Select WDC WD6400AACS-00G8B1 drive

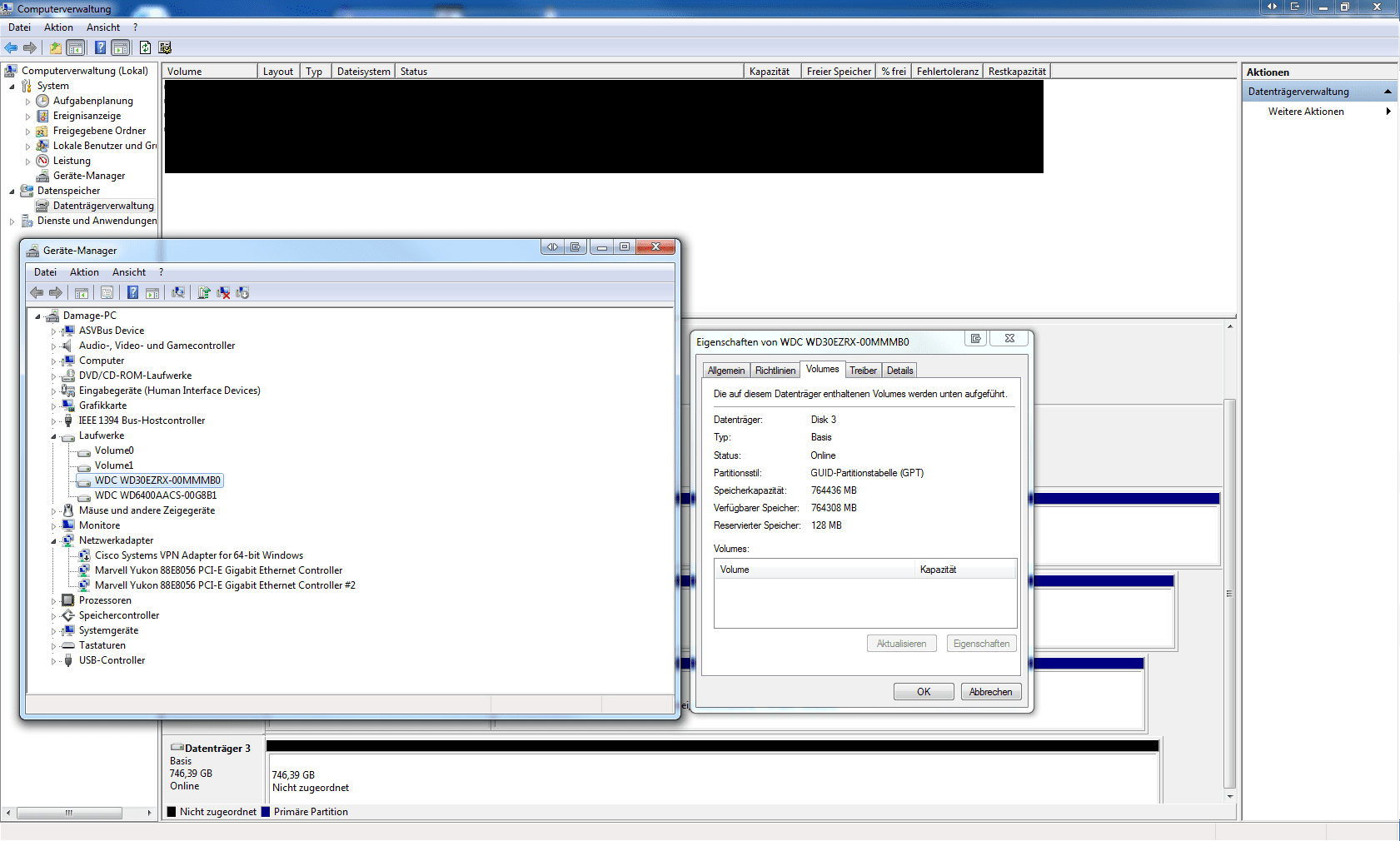point(156,495)
